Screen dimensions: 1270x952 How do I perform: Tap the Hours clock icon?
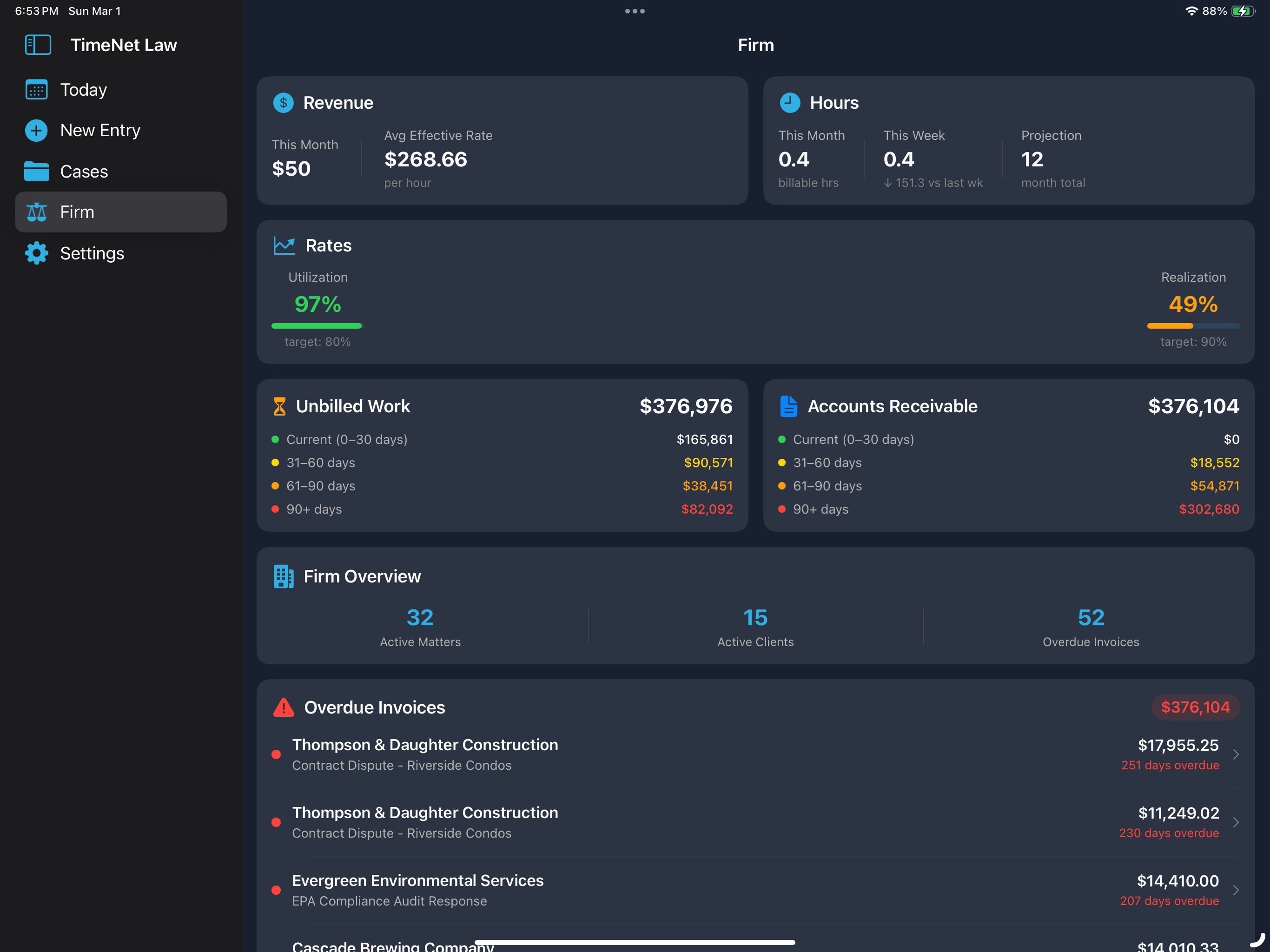(789, 103)
